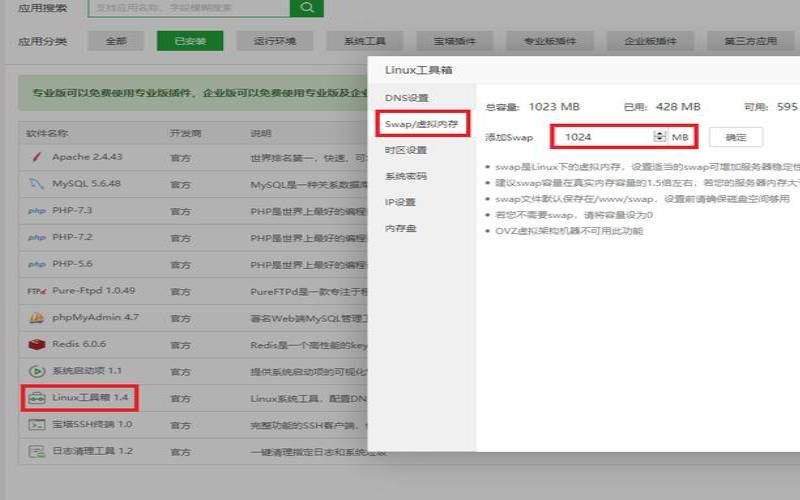Focus the application search input field
Screen dimensions: 800x500
point(189,8)
